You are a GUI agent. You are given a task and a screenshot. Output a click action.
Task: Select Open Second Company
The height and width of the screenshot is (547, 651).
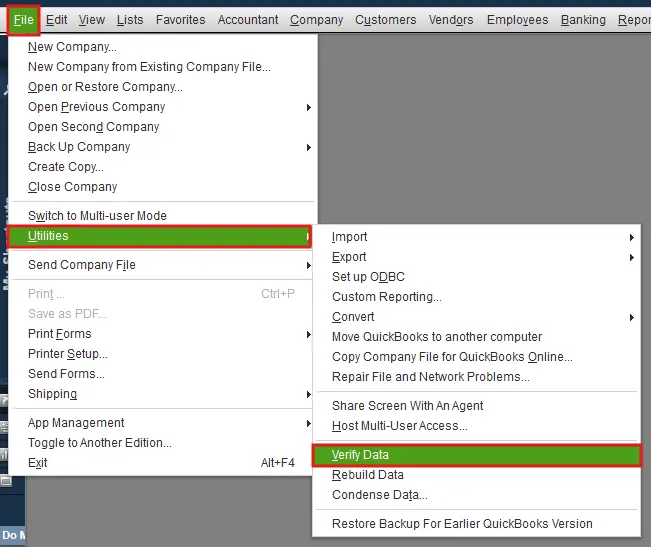coord(163,127)
